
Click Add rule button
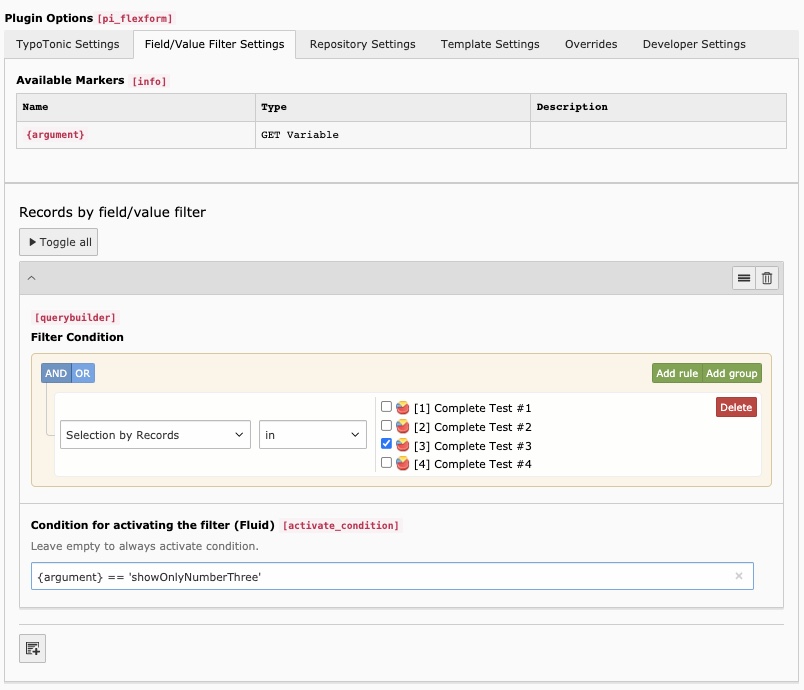coord(677,373)
